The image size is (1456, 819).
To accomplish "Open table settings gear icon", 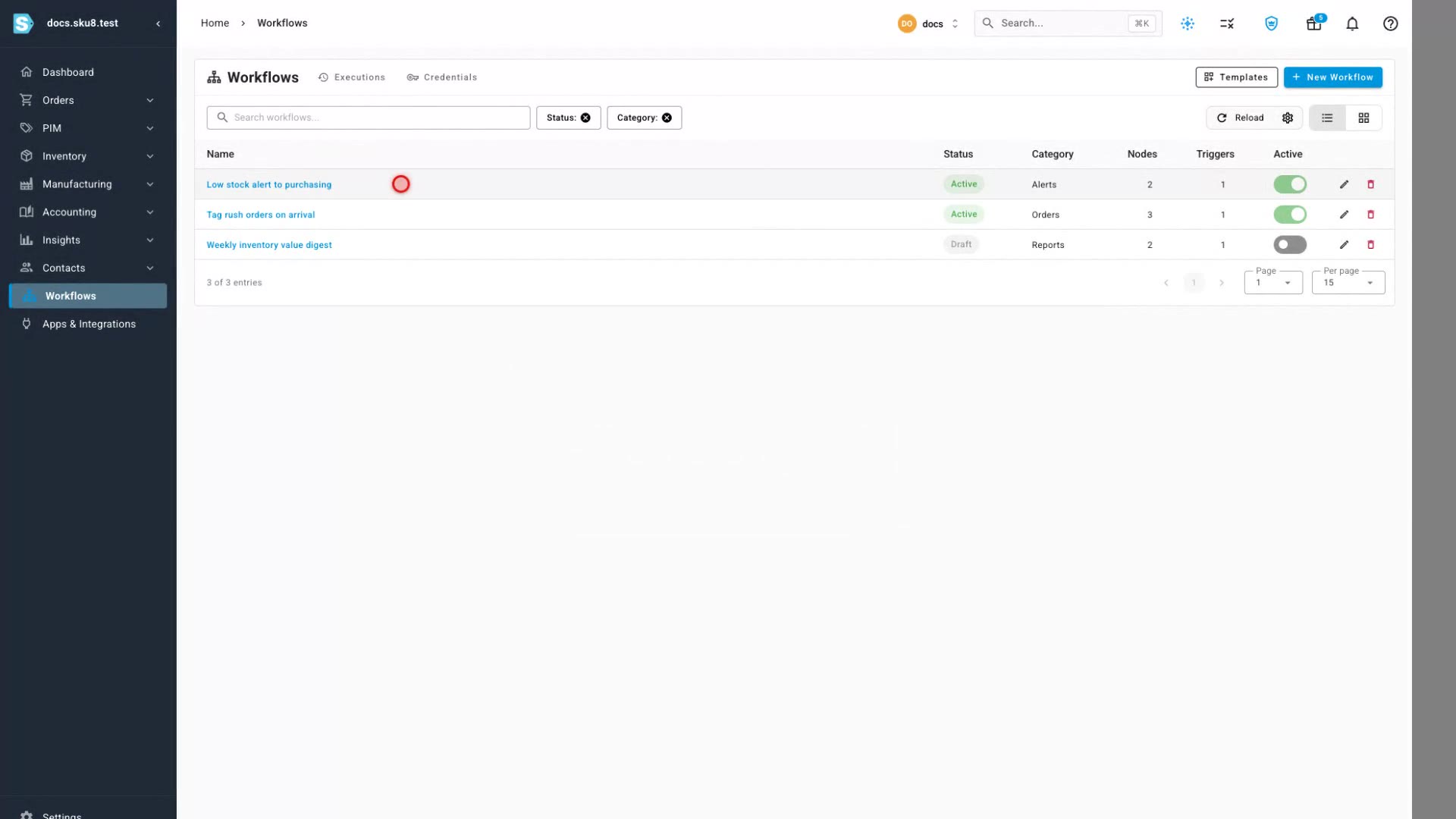I will (x=1288, y=118).
